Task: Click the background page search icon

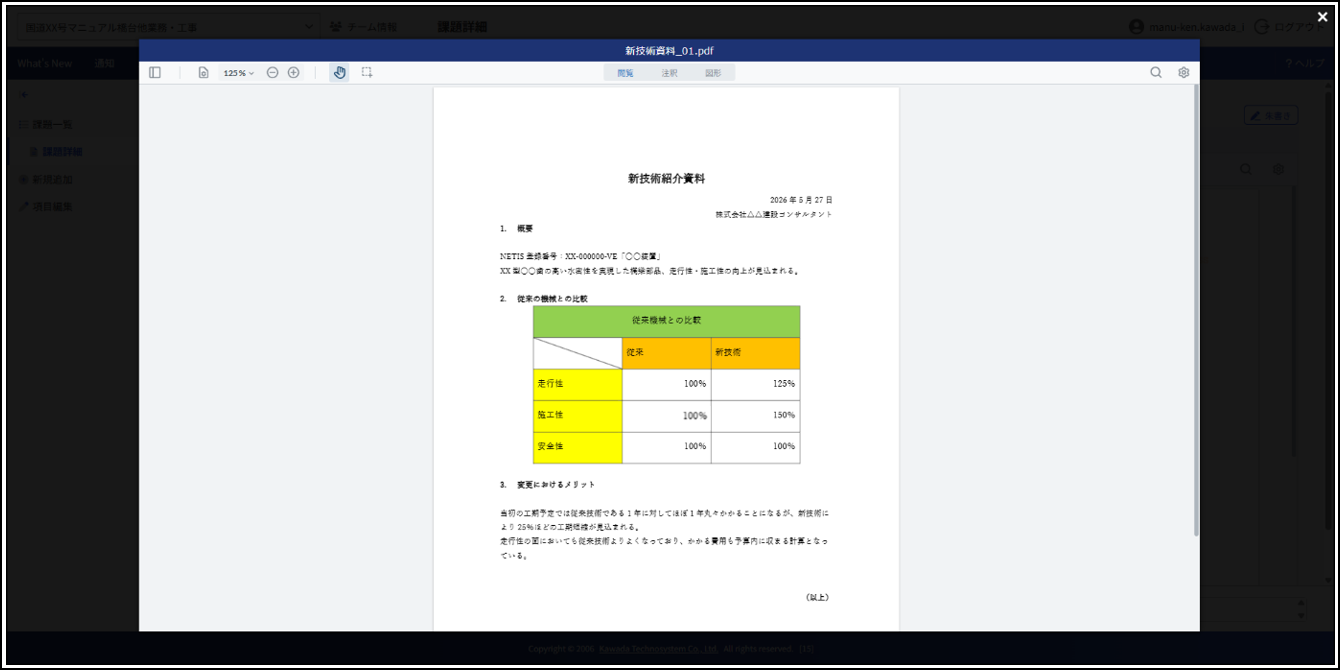Action: [1246, 169]
